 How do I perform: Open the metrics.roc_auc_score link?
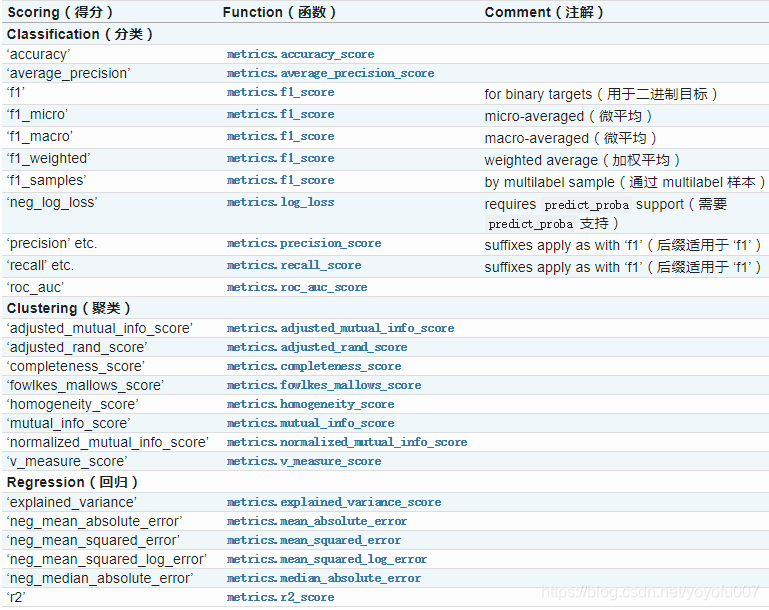pos(297,287)
